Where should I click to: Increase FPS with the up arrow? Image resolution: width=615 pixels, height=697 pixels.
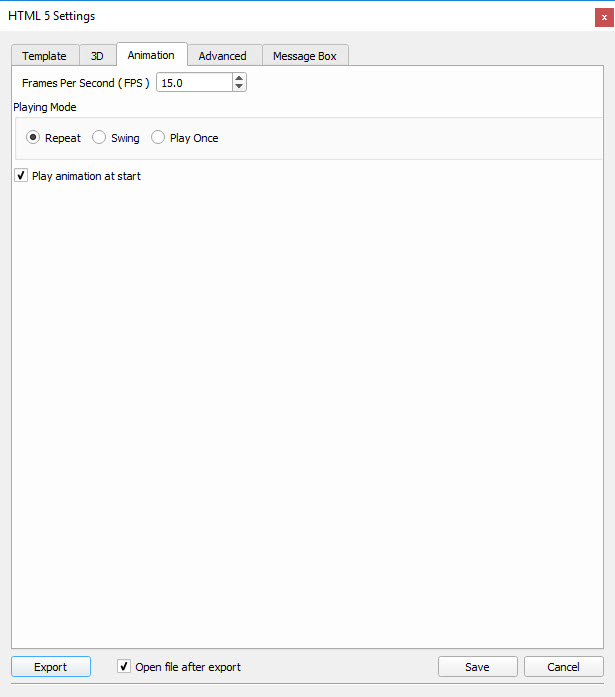[239, 79]
